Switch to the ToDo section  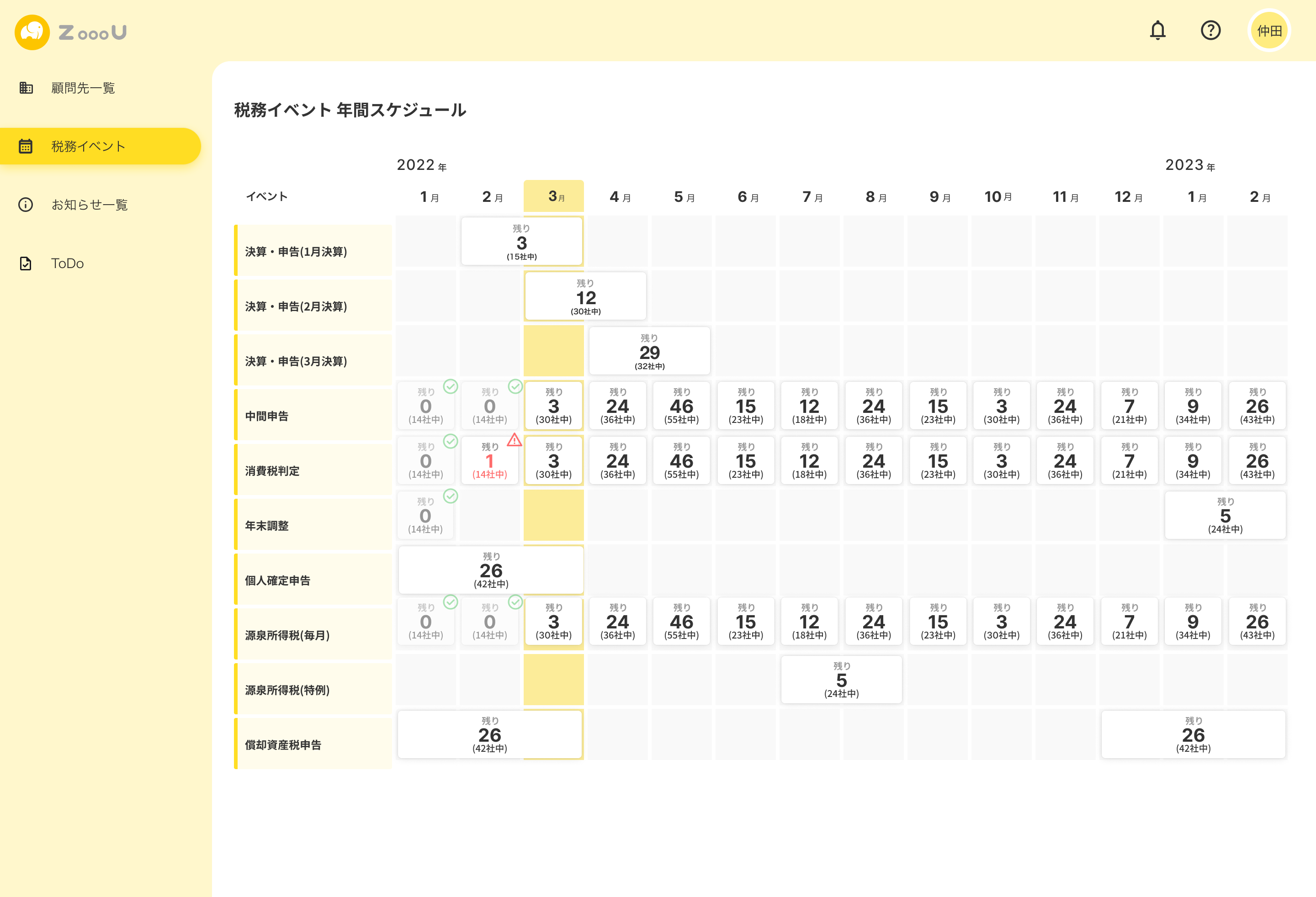click(67, 263)
